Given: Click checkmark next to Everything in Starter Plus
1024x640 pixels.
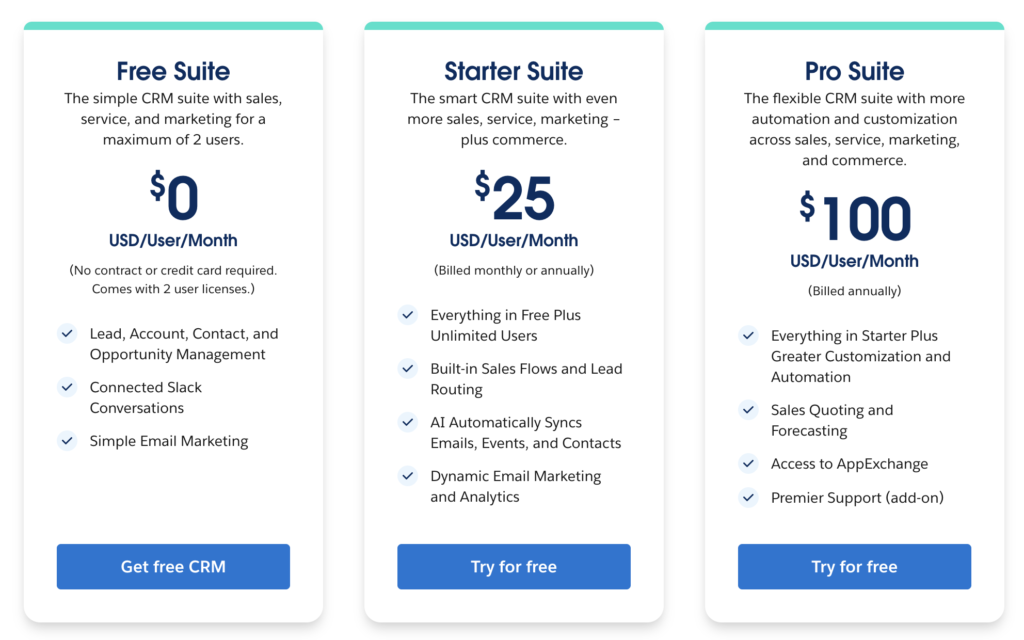Looking at the screenshot, I should pyautogui.click(x=748, y=336).
